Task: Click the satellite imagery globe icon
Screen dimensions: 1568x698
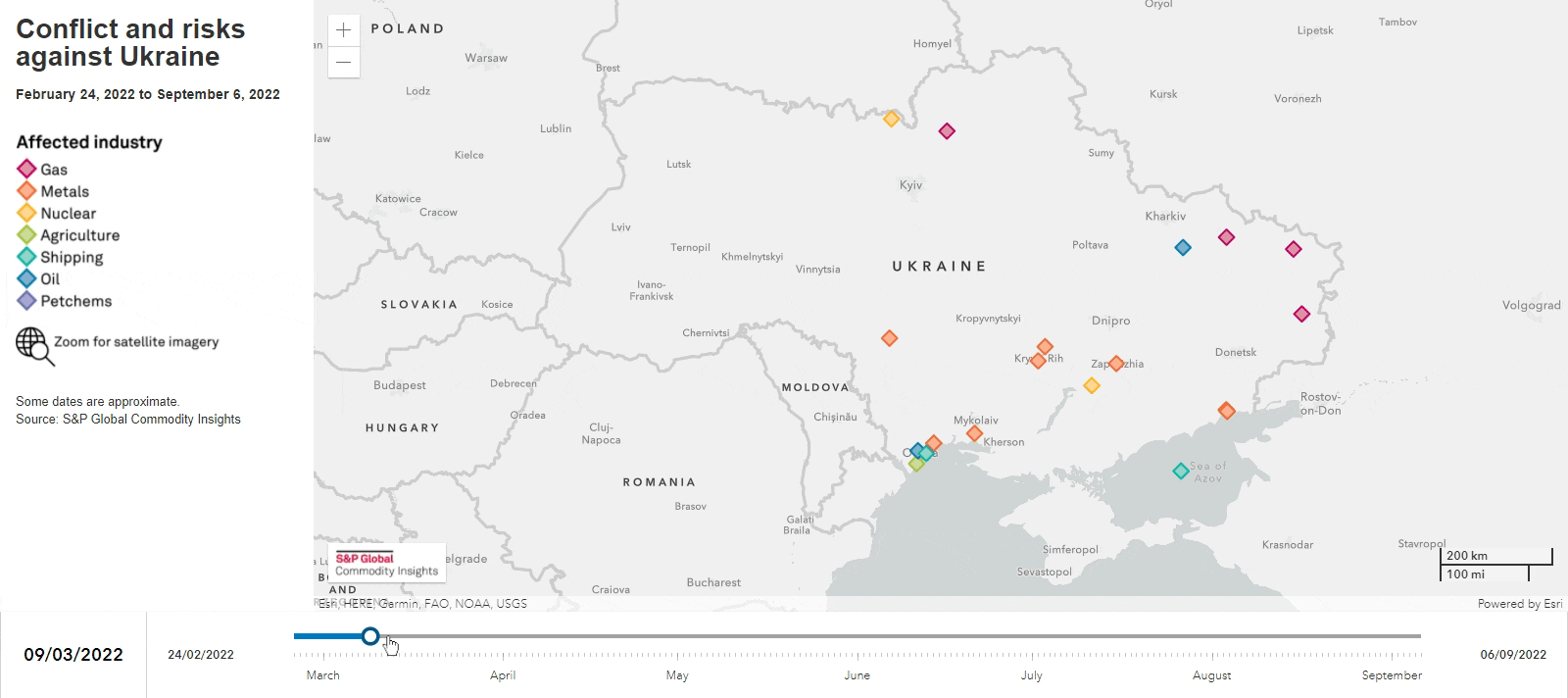Action: 34,345
